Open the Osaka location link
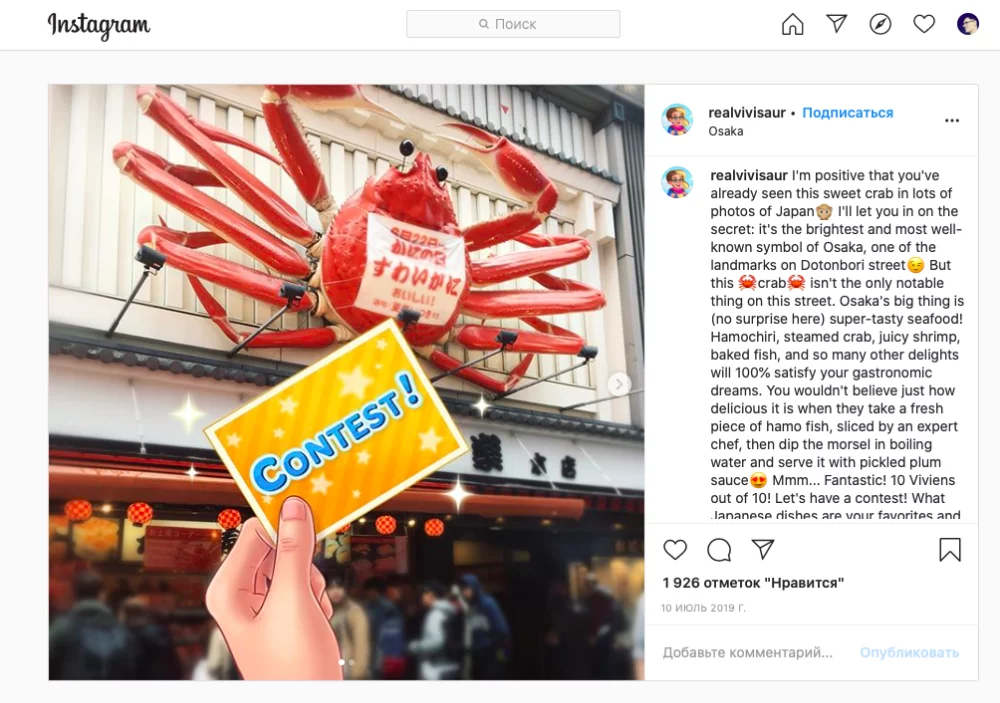 point(726,131)
